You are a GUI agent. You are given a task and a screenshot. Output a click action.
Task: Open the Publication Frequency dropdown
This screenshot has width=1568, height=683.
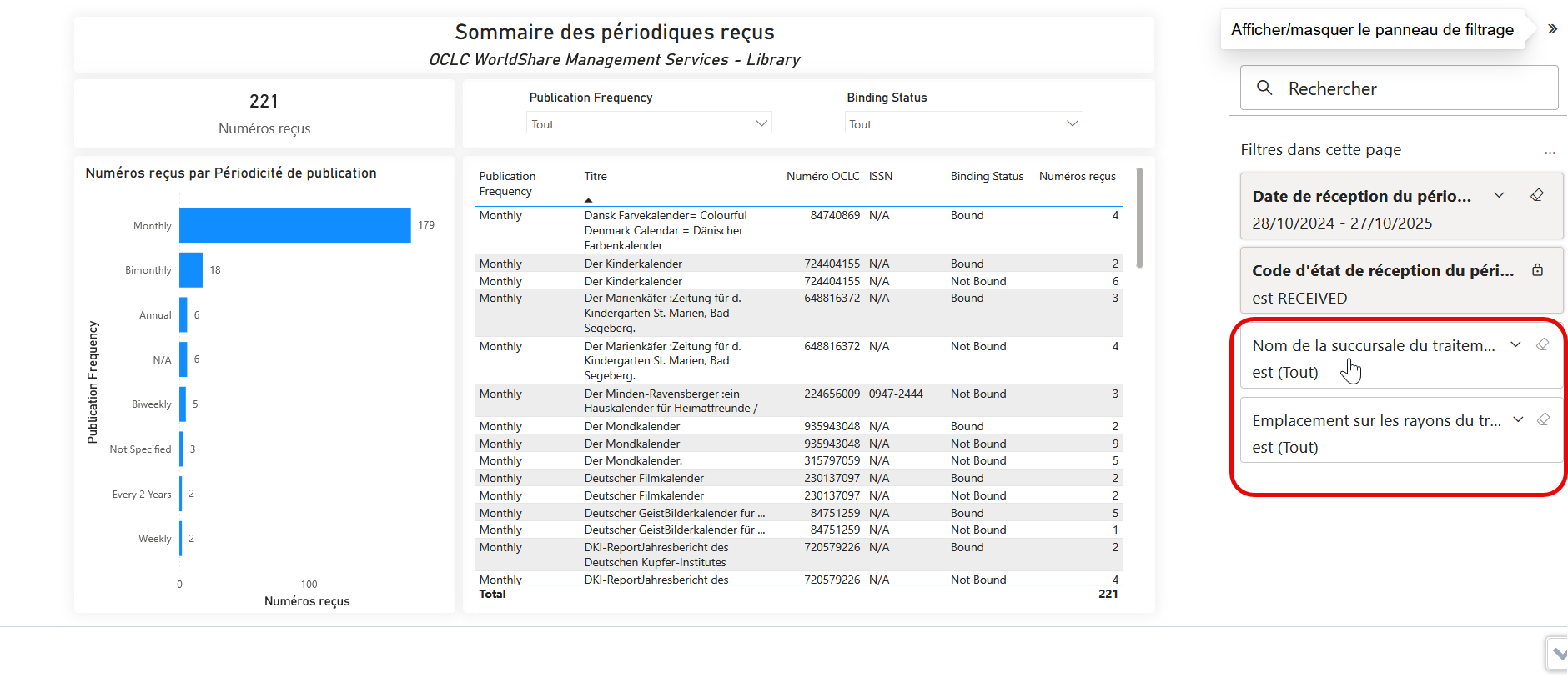tap(761, 123)
